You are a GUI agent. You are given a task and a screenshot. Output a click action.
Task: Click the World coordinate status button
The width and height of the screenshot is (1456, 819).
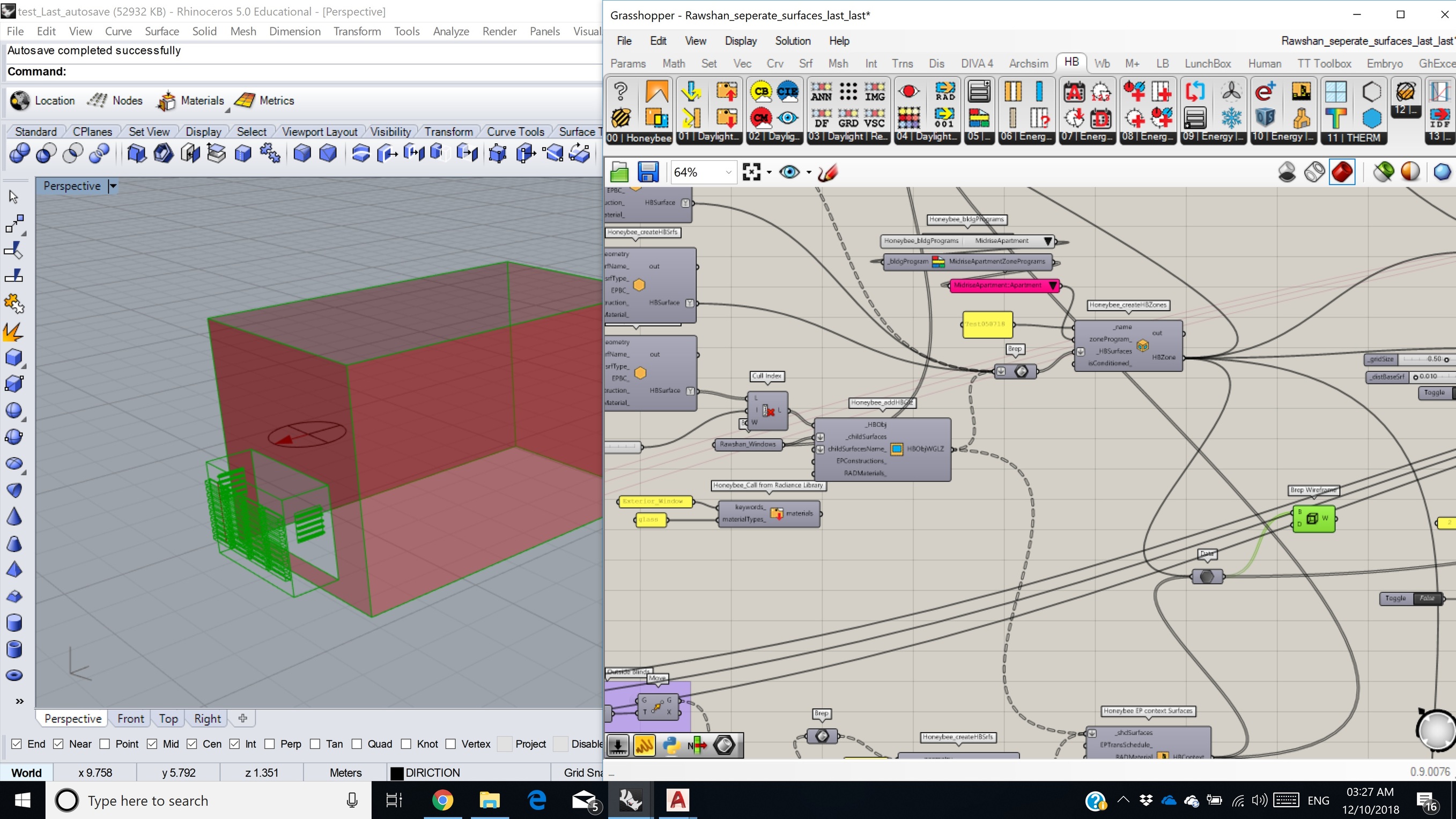tap(27, 773)
